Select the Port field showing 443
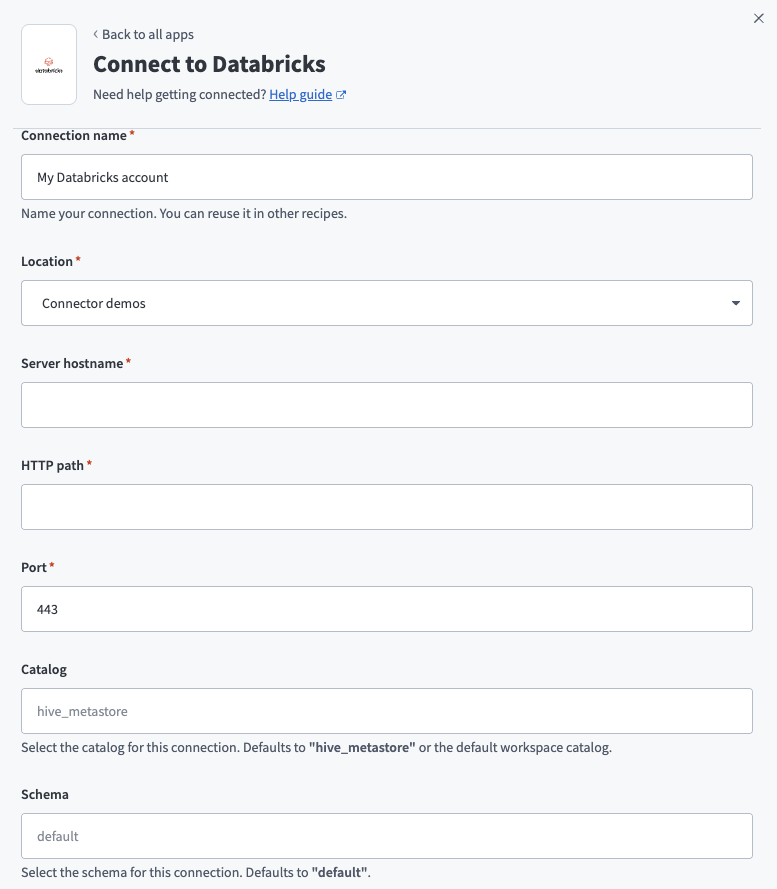This screenshot has height=889, width=777. tap(387, 609)
